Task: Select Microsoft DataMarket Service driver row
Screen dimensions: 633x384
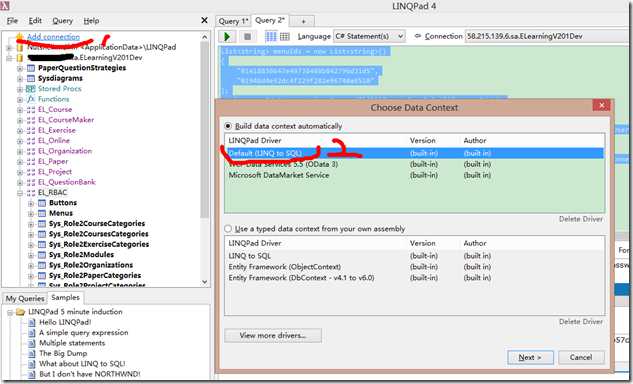Action: (415, 175)
